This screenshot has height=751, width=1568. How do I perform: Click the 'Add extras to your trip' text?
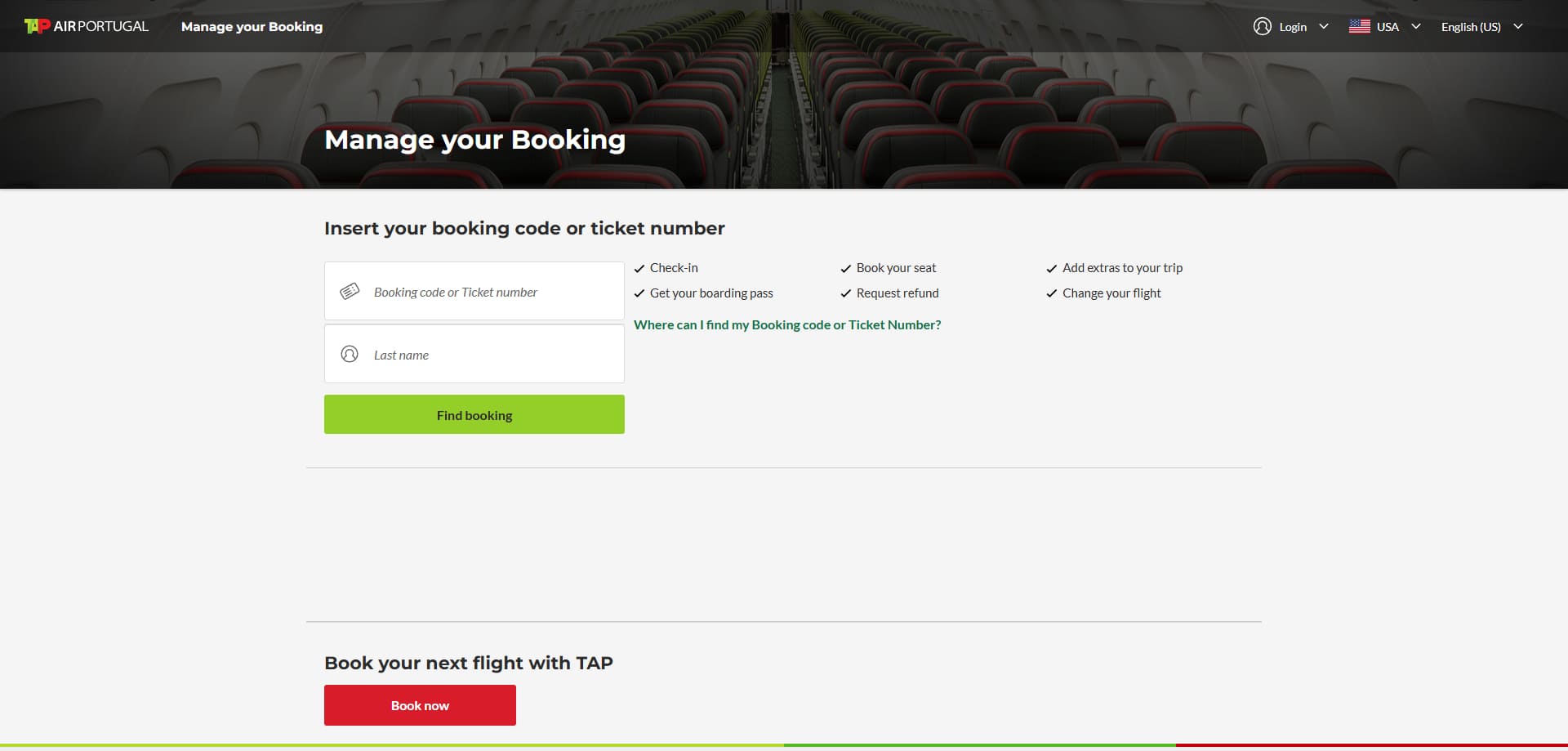pyautogui.click(x=1122, y=268)
